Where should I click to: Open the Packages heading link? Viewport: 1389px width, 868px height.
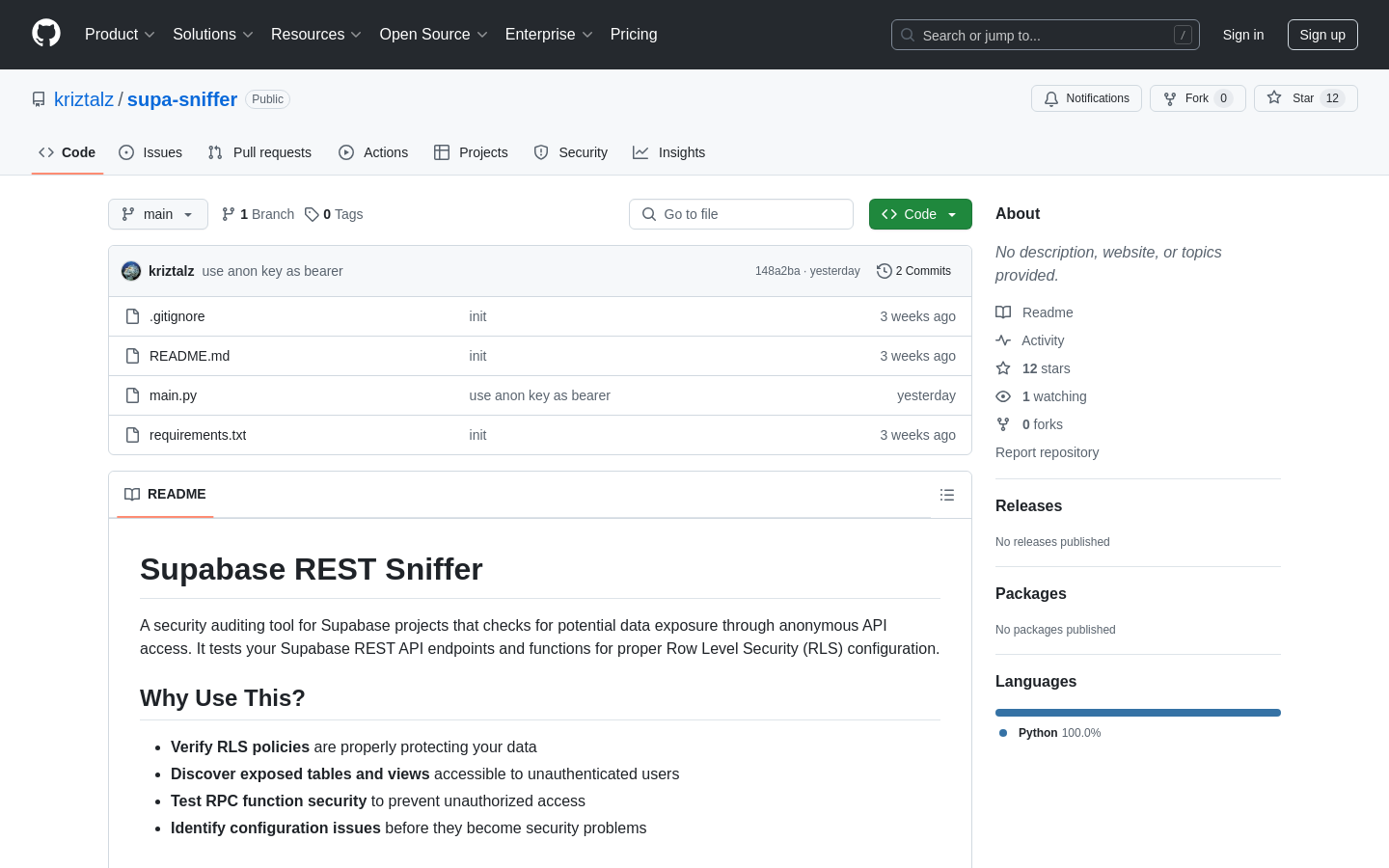pyautogui.click(x=1030, y=593)
